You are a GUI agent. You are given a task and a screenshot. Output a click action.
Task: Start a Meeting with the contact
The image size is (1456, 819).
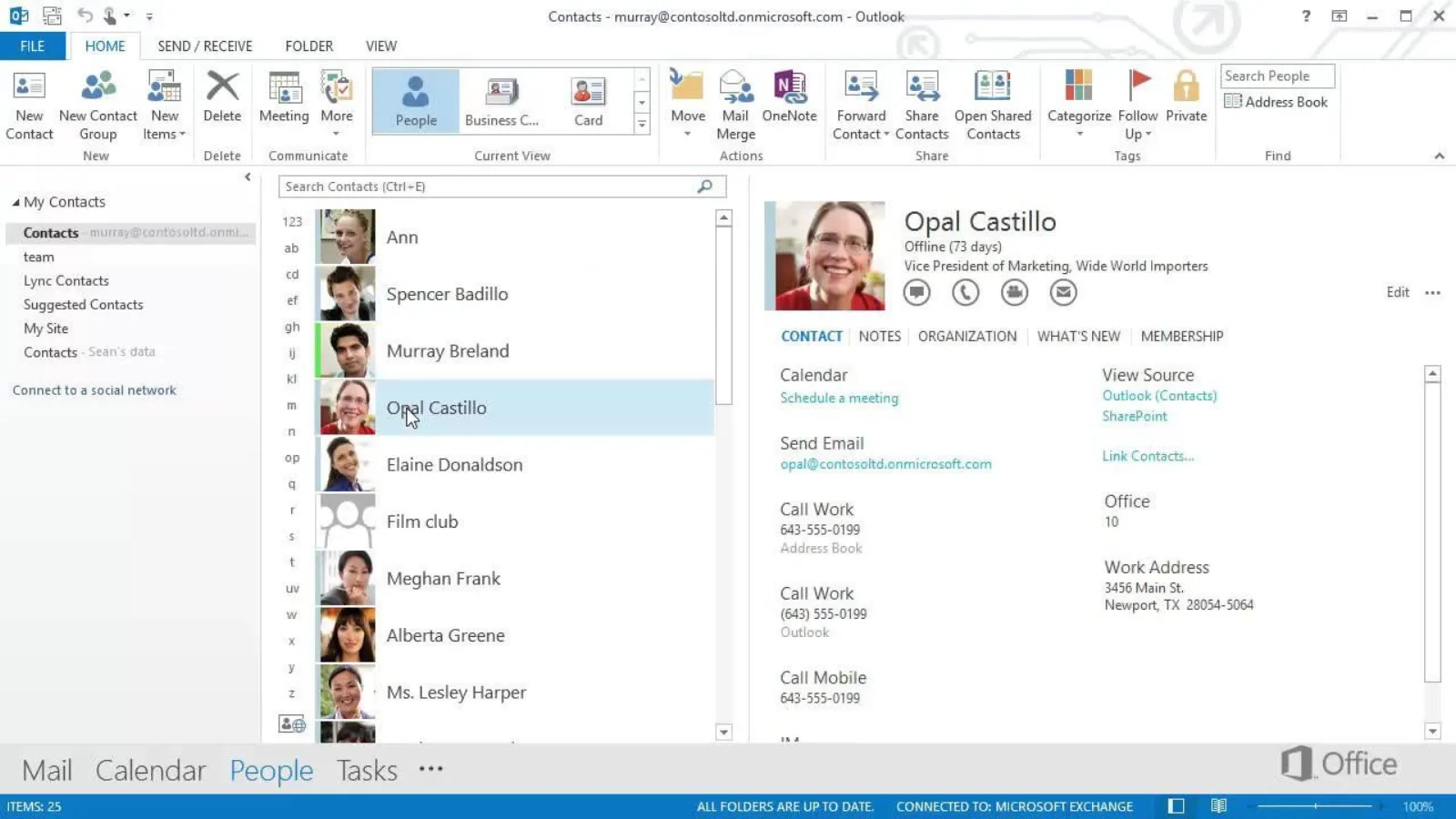(x=284, y=97)
